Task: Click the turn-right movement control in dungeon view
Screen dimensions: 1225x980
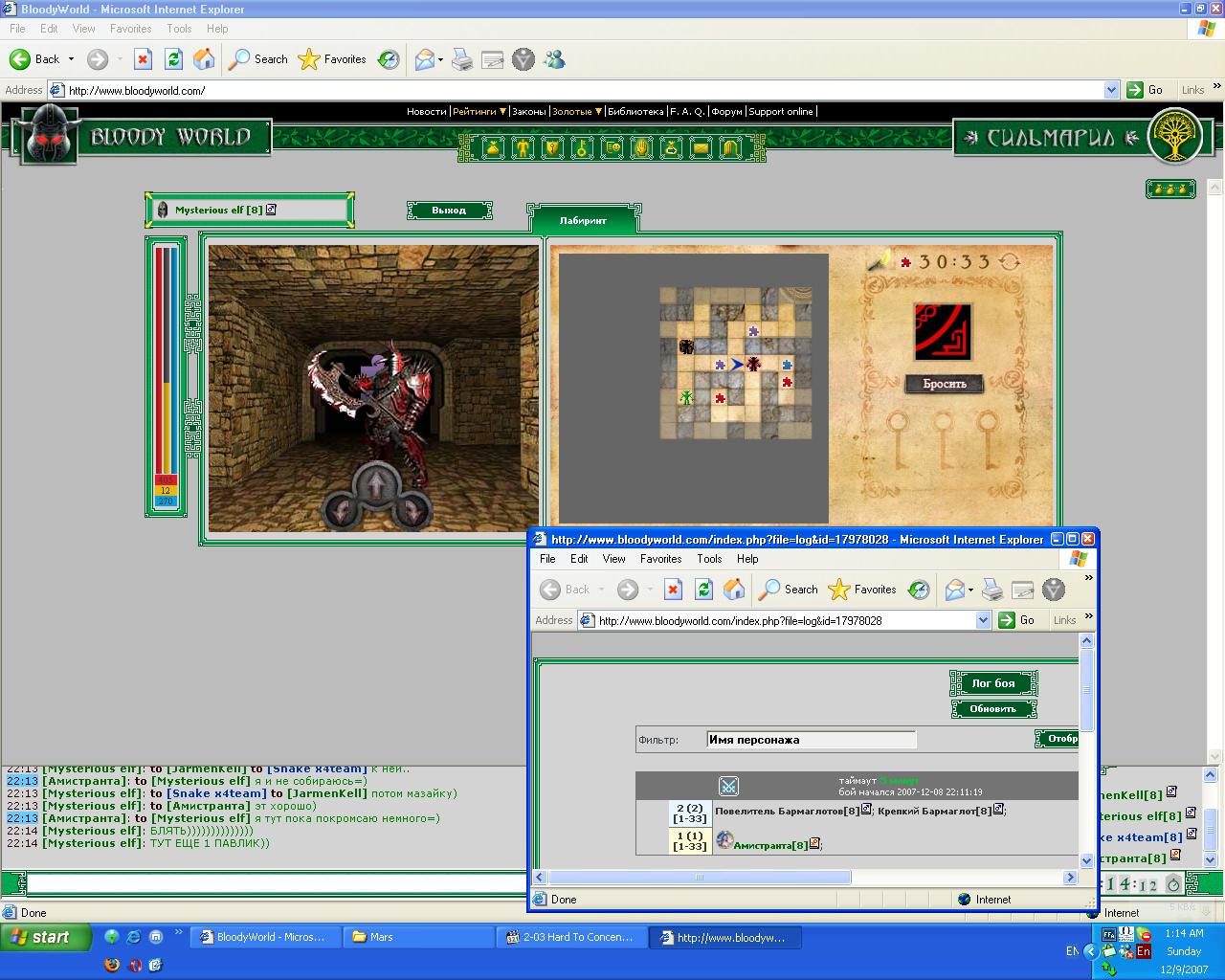Action: [411, 509]
